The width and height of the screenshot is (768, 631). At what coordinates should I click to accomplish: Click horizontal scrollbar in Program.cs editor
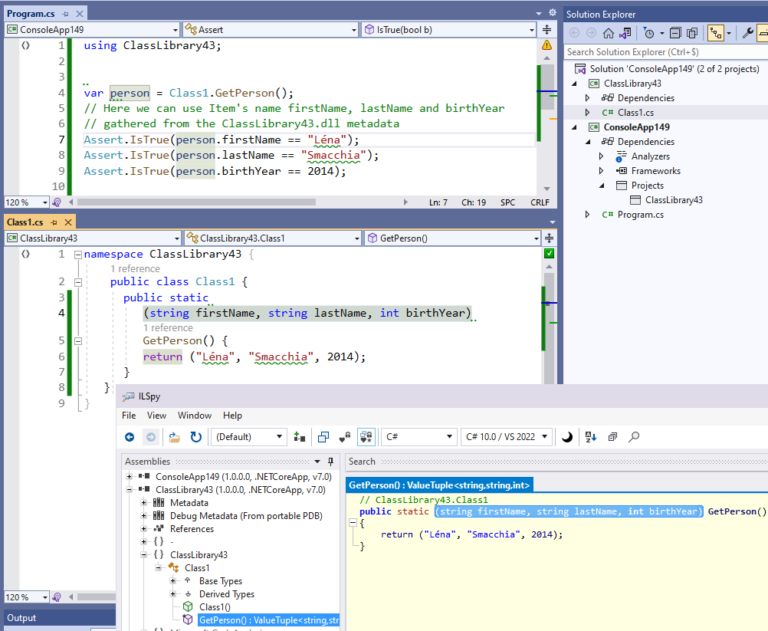[x=196, y=202]
